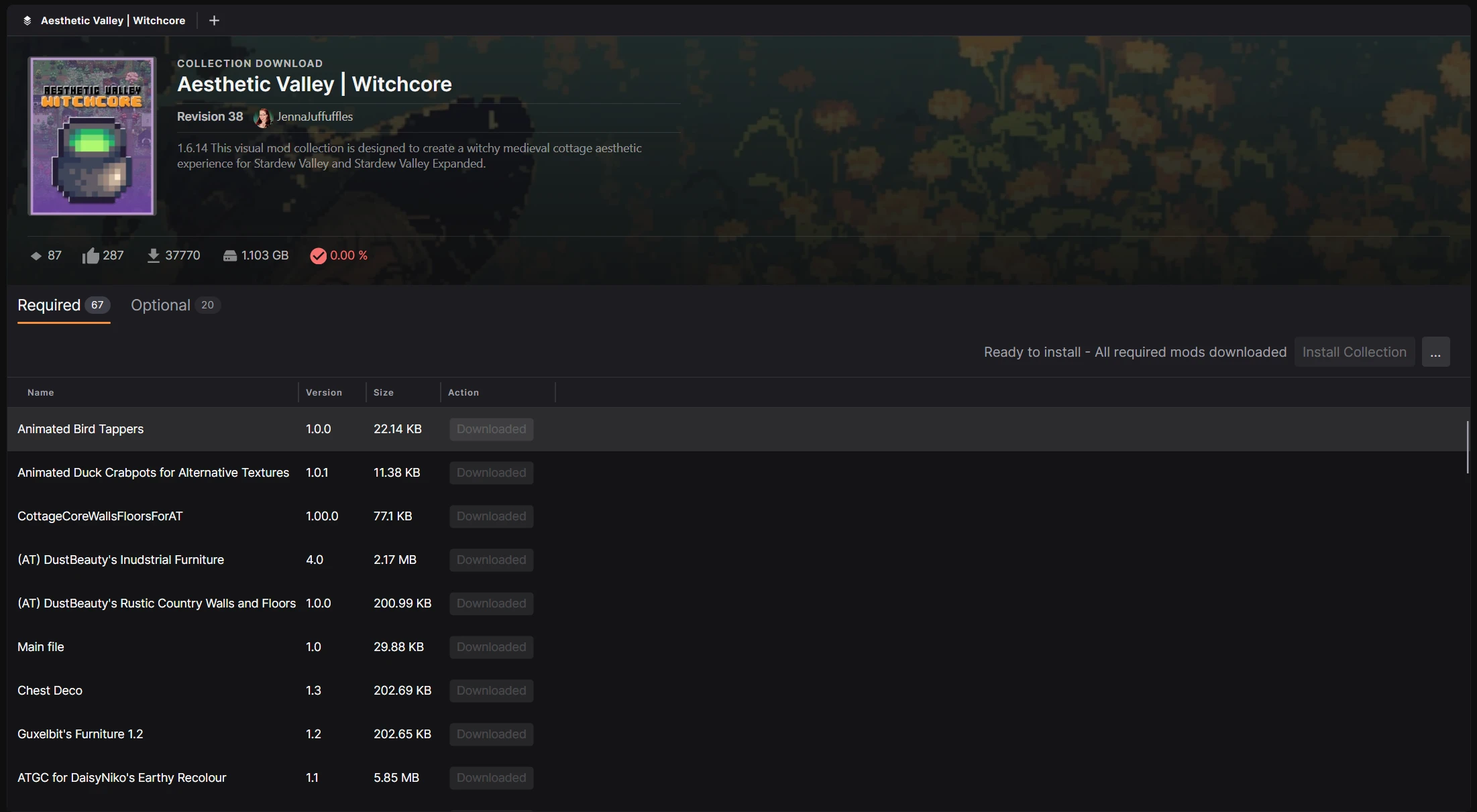
Task: Toggle Downloaded status for CottageCoreWallsFloorsForAT
Action: coord(490,516)
